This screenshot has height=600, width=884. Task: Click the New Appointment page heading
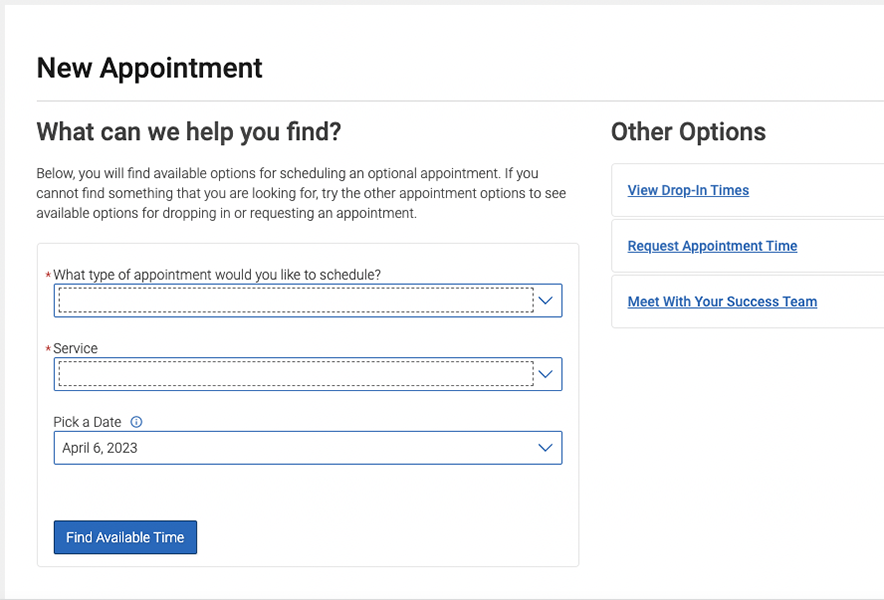pyautogui.click(x=149, y=68)
